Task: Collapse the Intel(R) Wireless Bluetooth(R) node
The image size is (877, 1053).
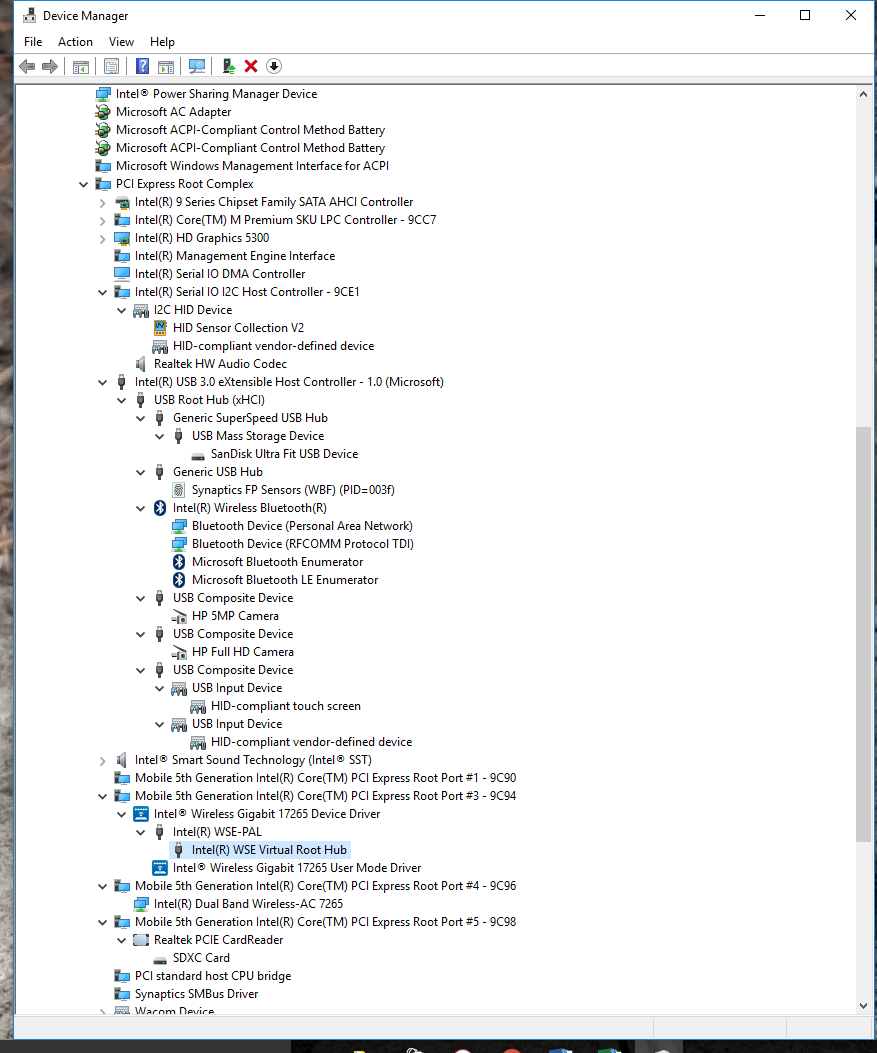Action: click(140, 508)
